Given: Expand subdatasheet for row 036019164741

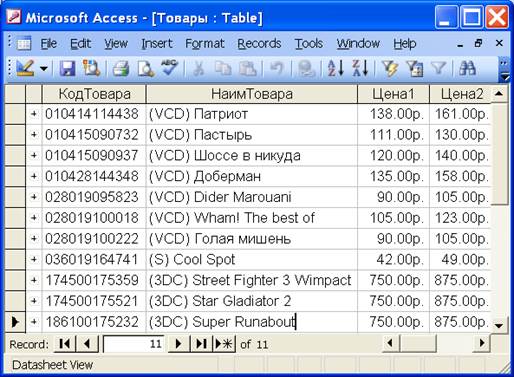Looking at the screenshot, I should 34,259.
